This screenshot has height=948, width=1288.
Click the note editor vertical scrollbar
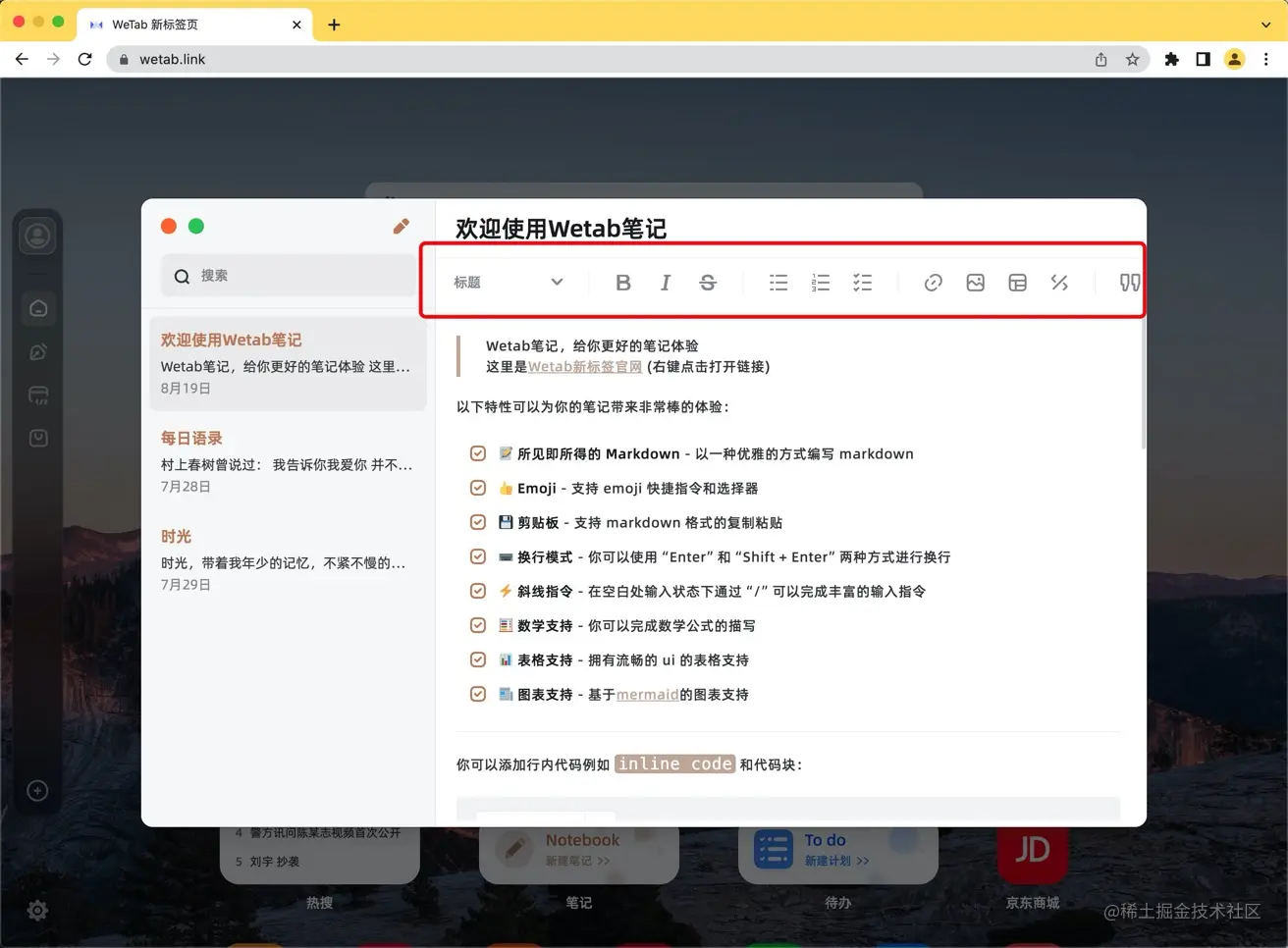pyautogui.click(x=1142, y=385)
